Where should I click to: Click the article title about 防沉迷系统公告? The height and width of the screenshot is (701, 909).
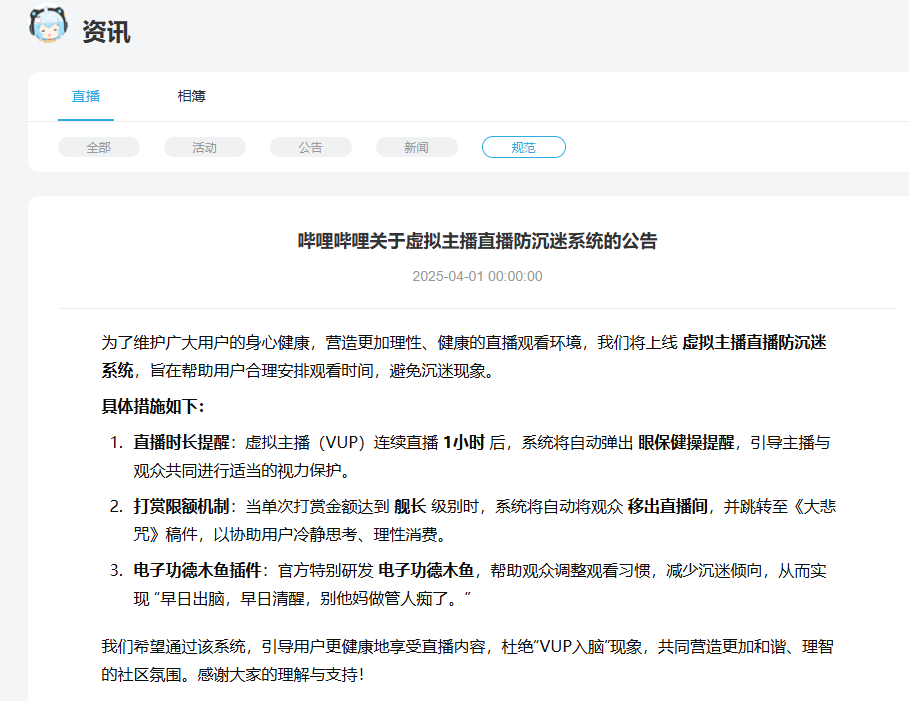tap(478, 241)
